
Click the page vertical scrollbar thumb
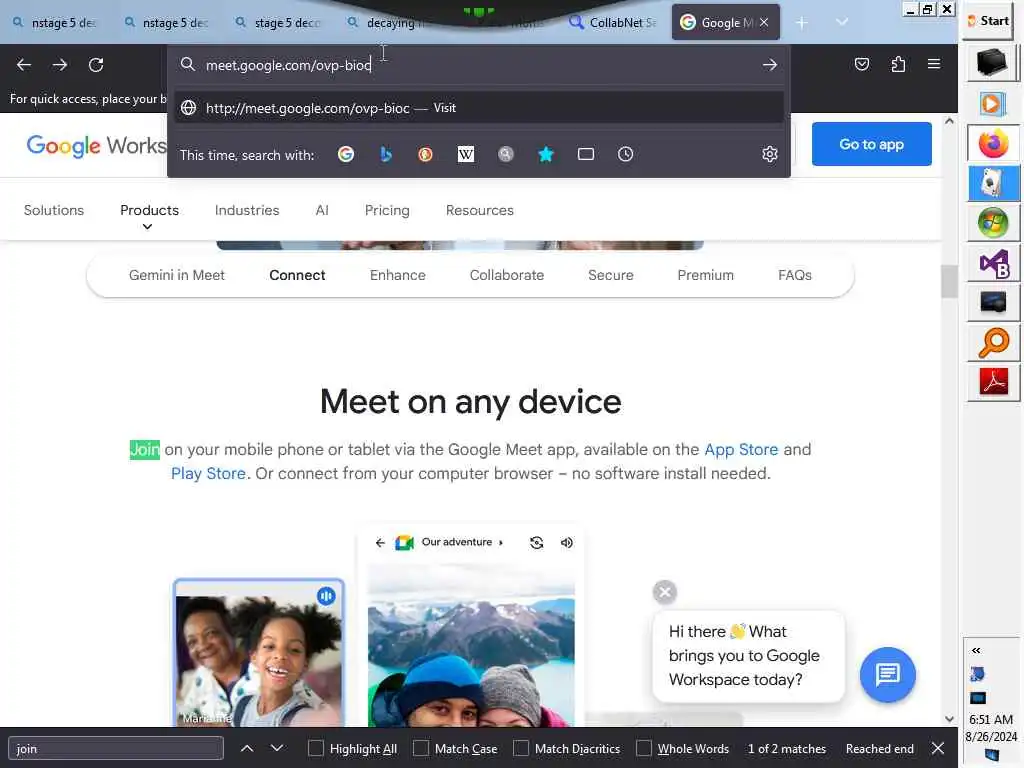tap(950, 281)
